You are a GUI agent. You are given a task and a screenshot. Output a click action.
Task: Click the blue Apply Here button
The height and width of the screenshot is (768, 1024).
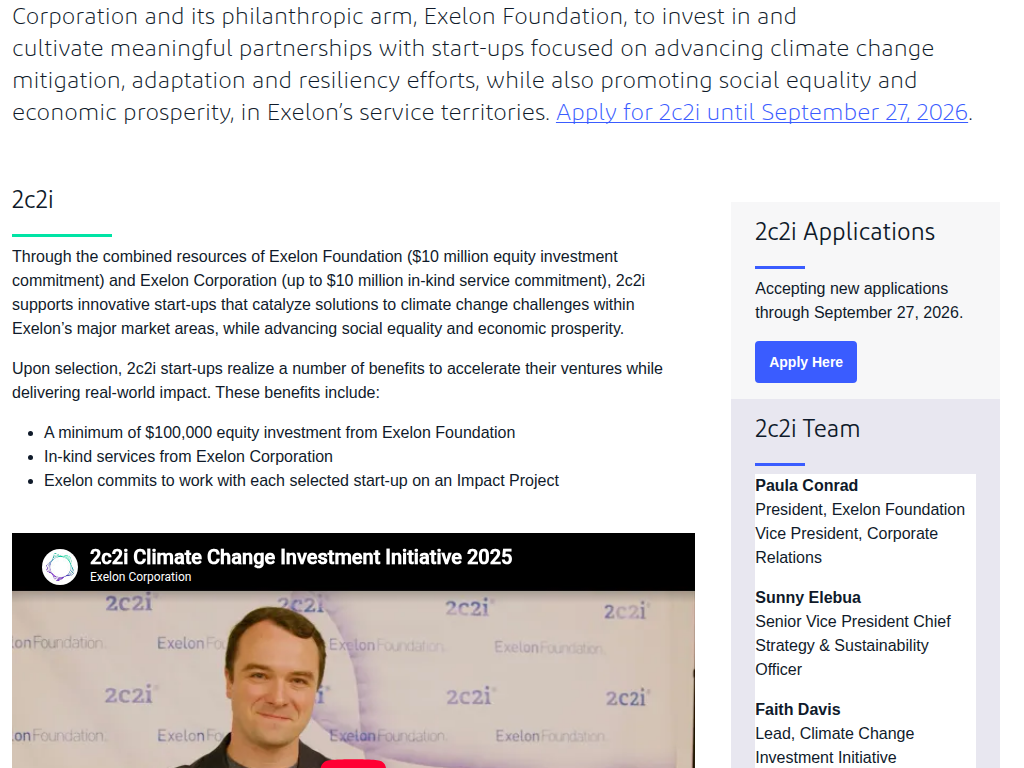point(805,362)
